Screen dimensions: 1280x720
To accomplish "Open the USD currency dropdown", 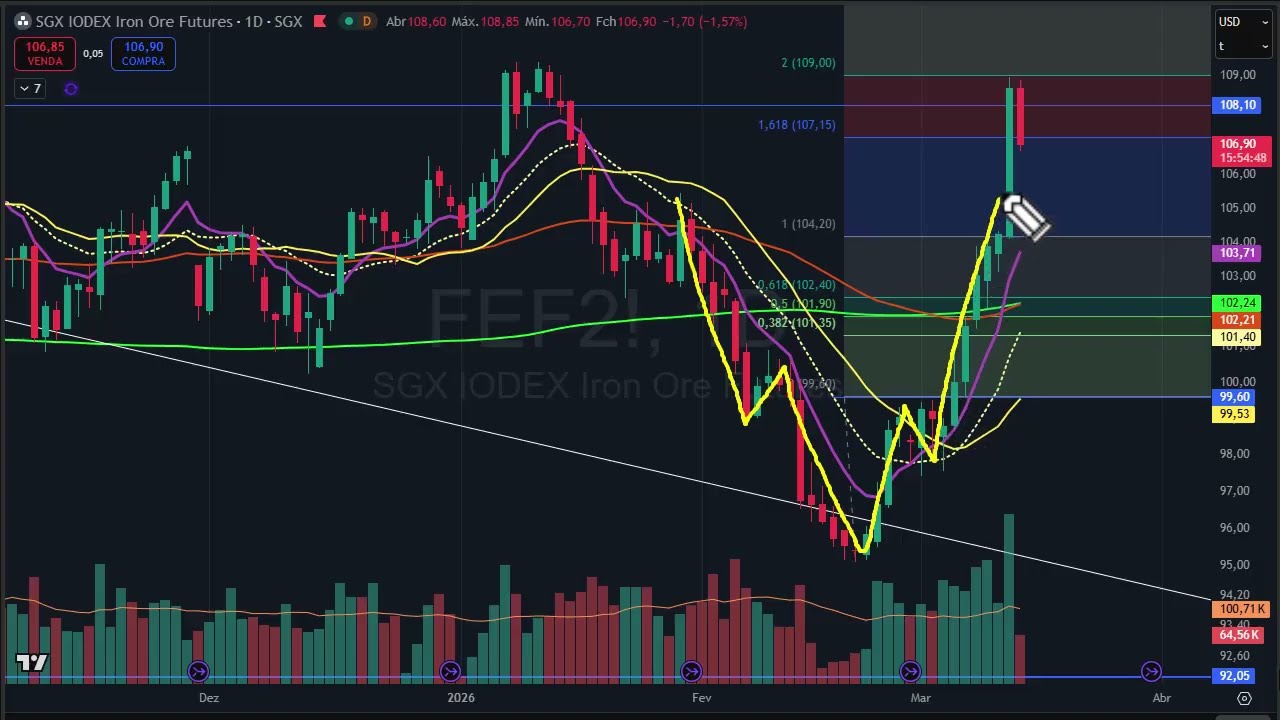I will [x=1243, y=22].
